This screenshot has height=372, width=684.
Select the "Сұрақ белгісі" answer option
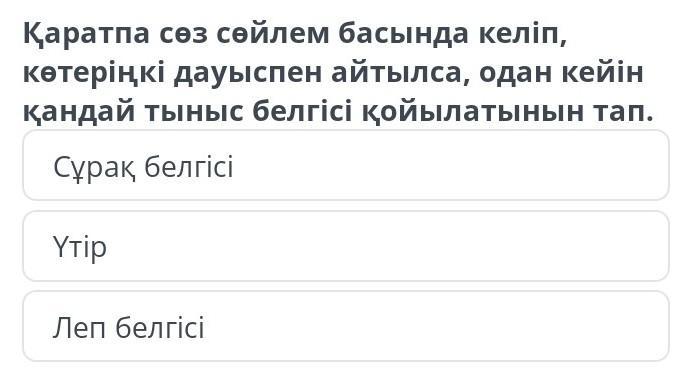[x=345, y=166]
